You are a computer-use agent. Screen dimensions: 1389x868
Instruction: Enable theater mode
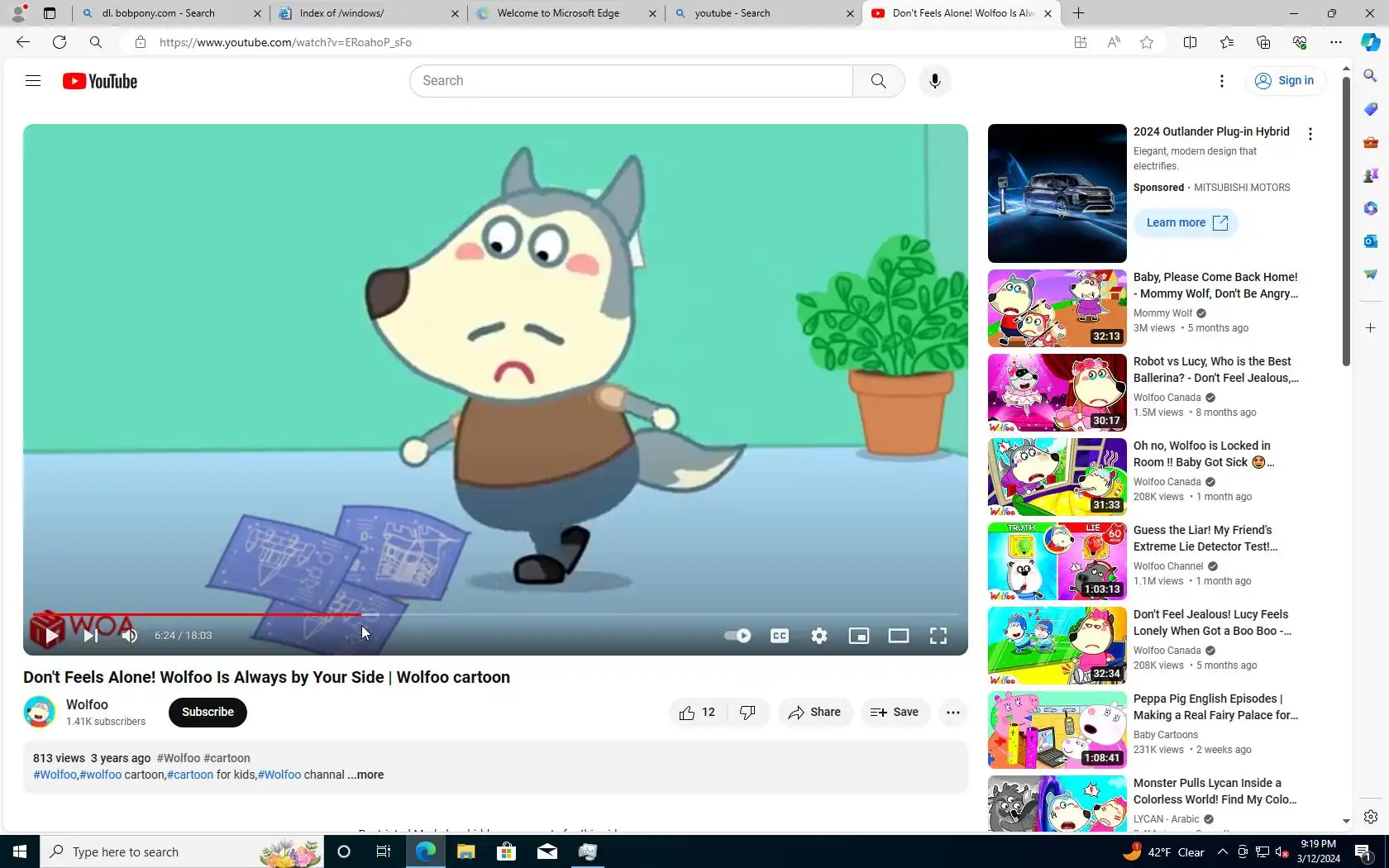click(x=899, y=636)
